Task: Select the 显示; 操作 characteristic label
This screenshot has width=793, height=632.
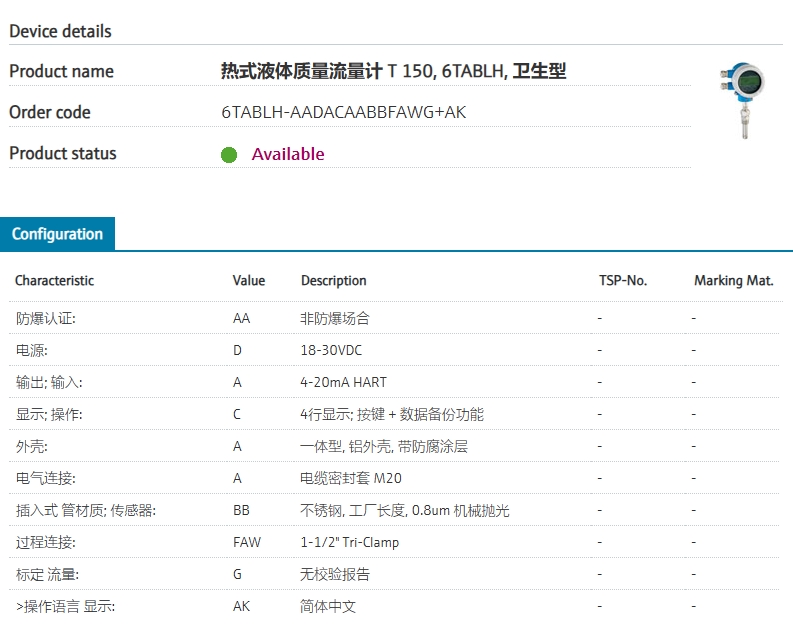Action: coord(49,415)
